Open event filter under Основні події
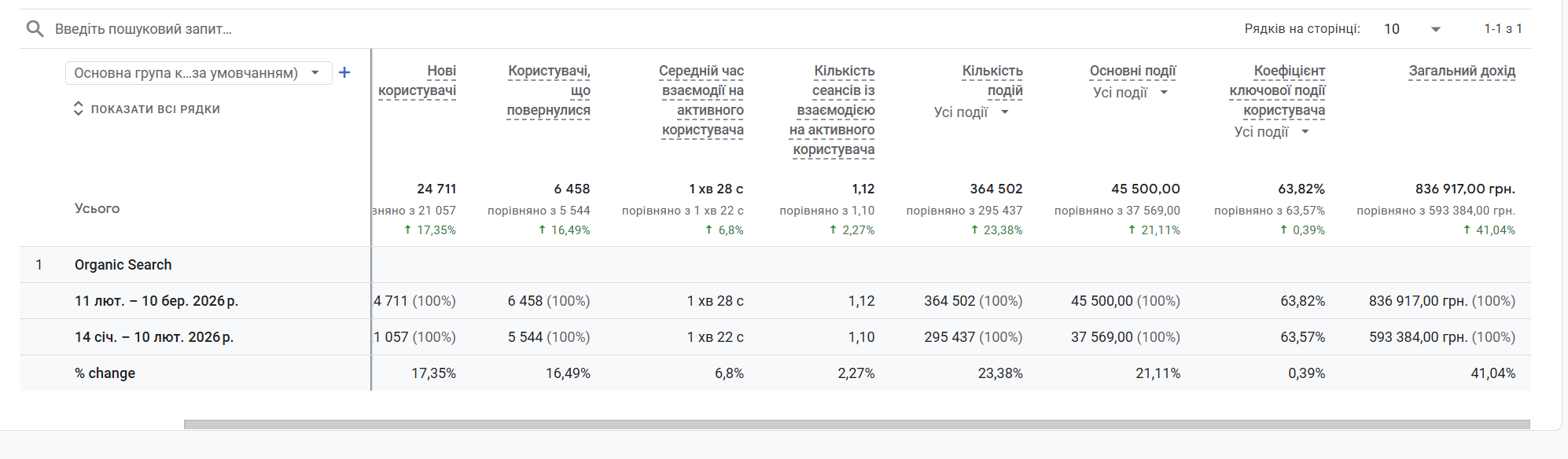The width and height of the screenshot is (1568, 459). (x=1131, y=93)
